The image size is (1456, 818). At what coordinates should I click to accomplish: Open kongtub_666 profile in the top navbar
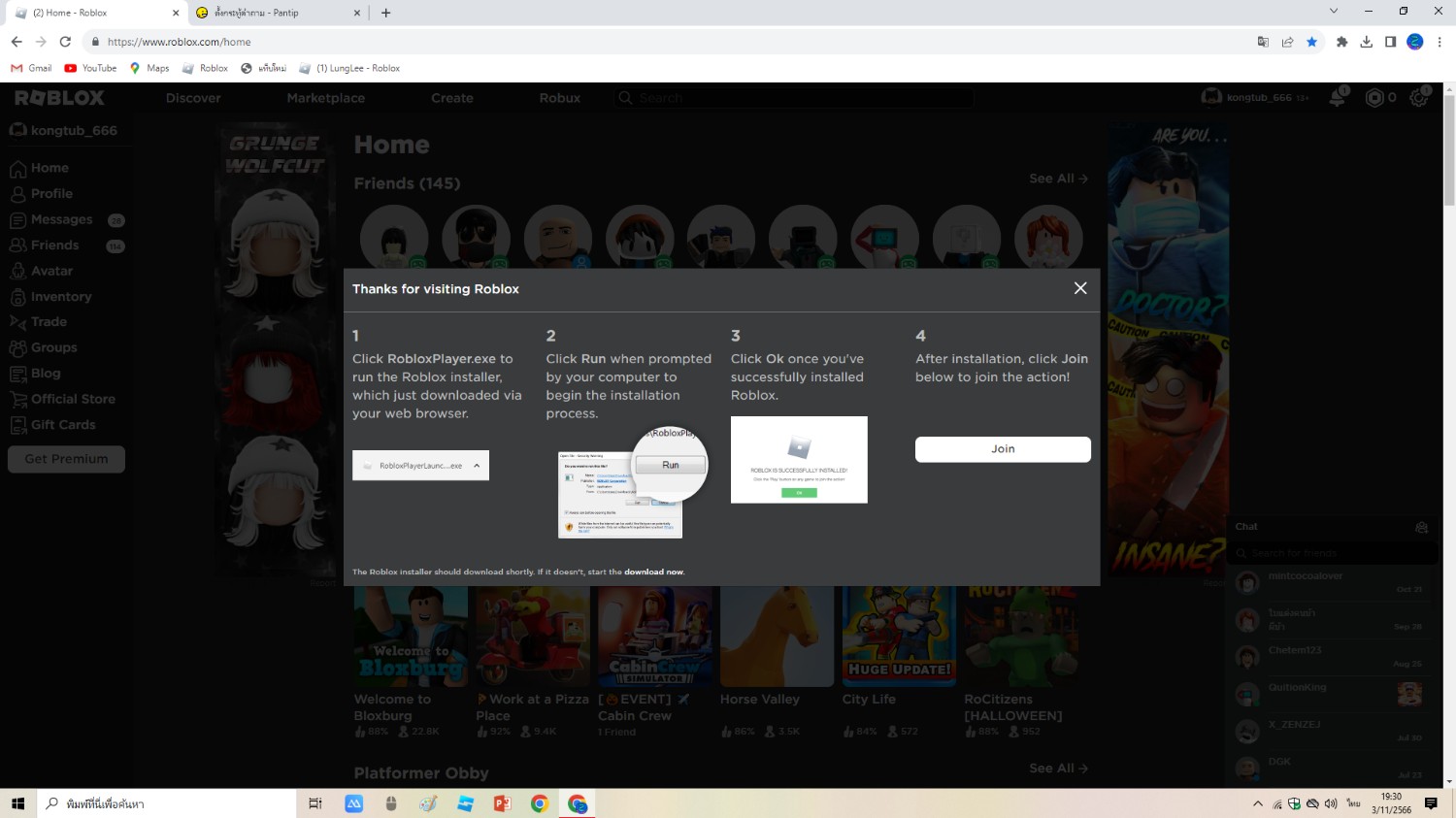tap(1255, 97)
